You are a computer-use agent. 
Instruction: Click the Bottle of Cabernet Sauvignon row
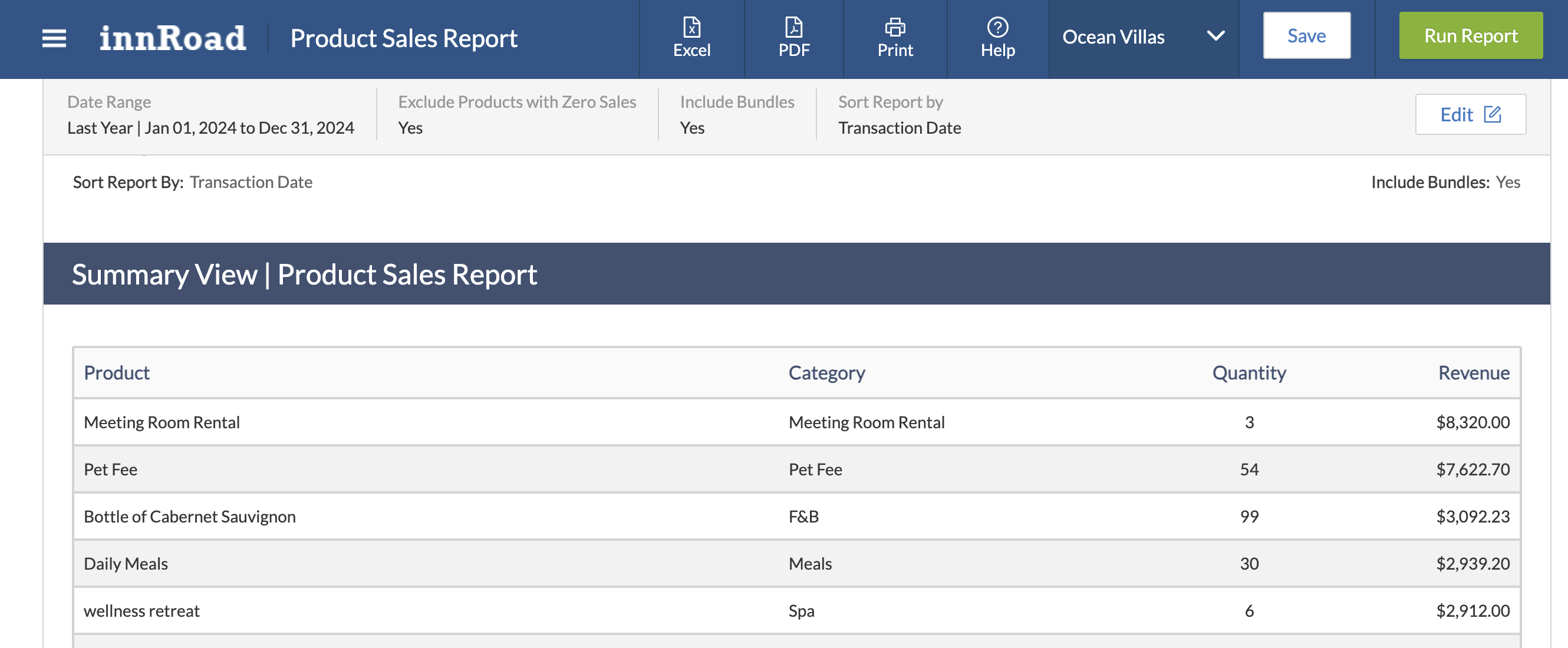point(189,517)
